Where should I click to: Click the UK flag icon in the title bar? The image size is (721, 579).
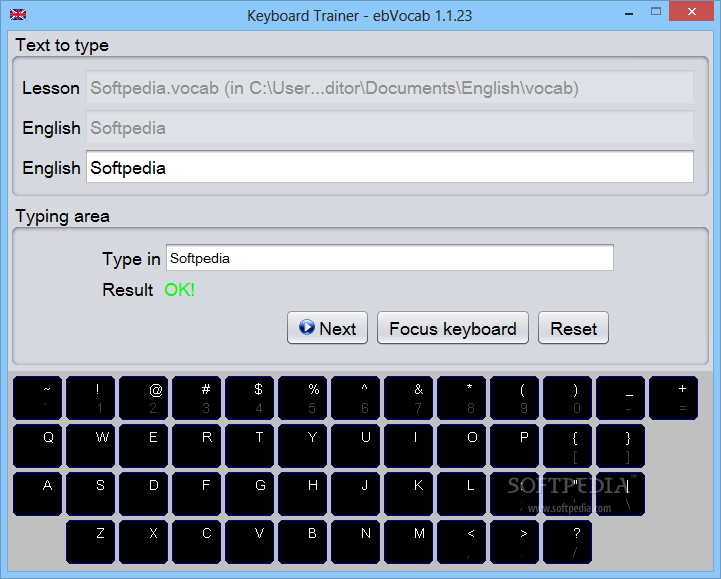coord(18,15)
